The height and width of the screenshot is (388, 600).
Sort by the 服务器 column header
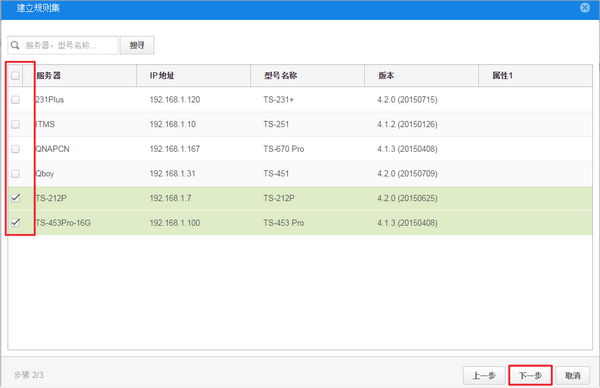(x=80, y=75)
